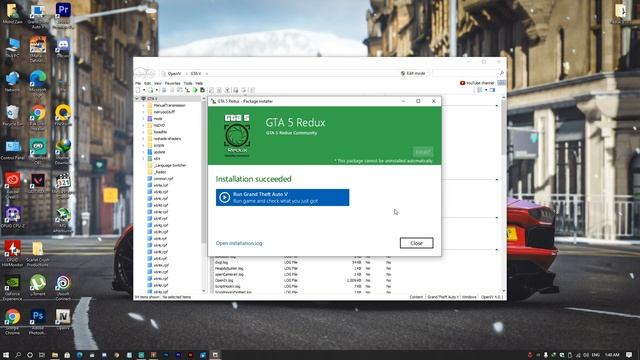Expand the x64 folder in tree
Screen dimensions: 640x360
click(144, 158)
